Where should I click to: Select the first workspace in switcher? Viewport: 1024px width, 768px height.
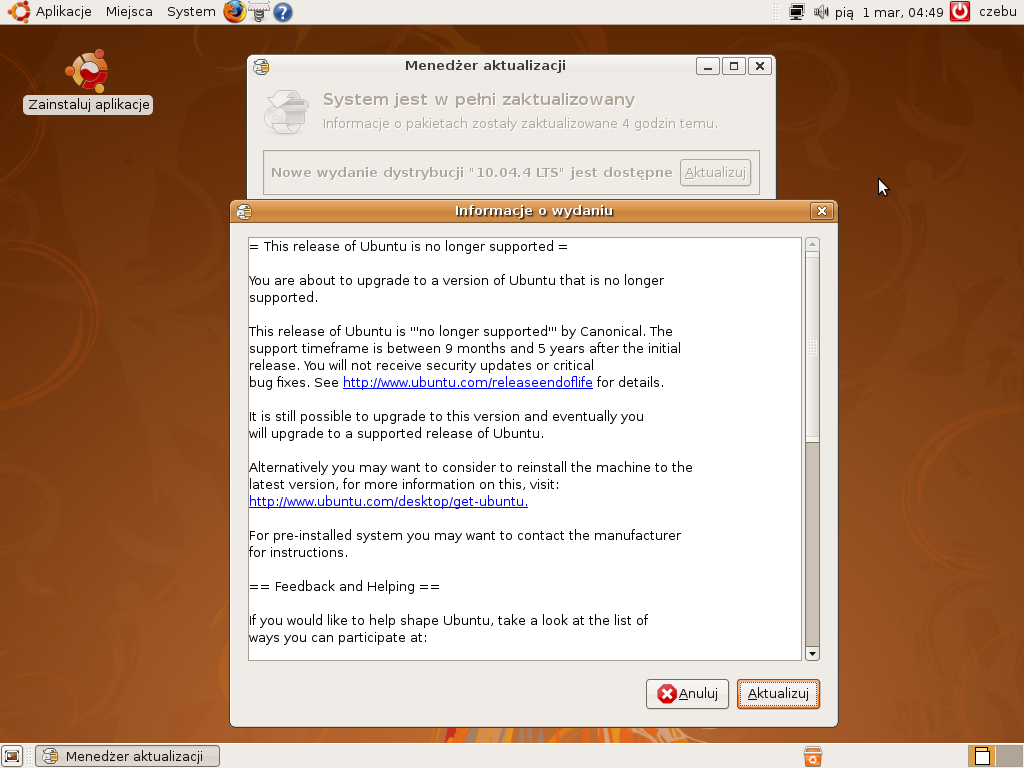(x=982, y=756)
